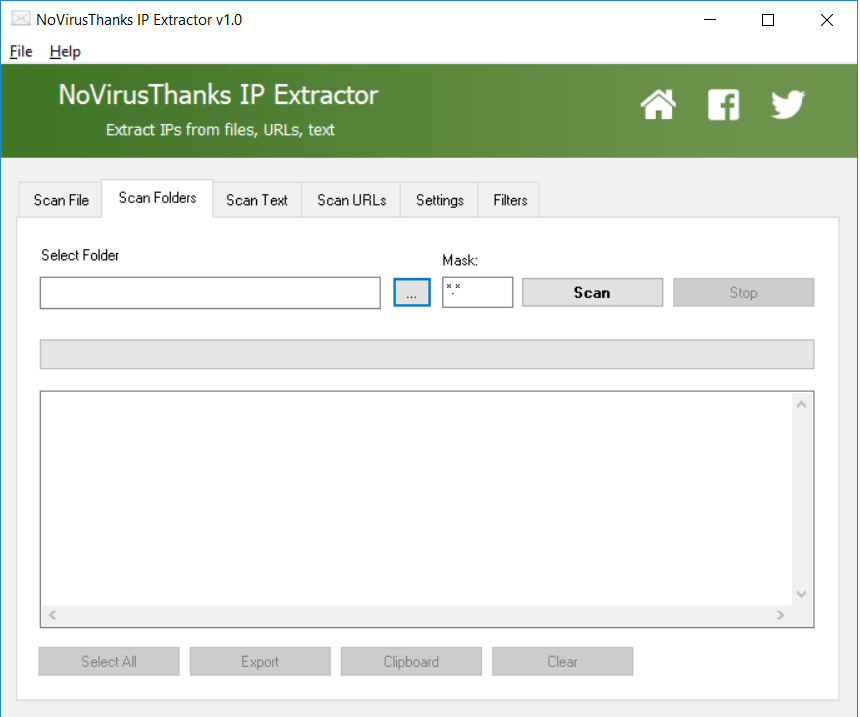Copy results with the Clipboard button

point(411,662)
